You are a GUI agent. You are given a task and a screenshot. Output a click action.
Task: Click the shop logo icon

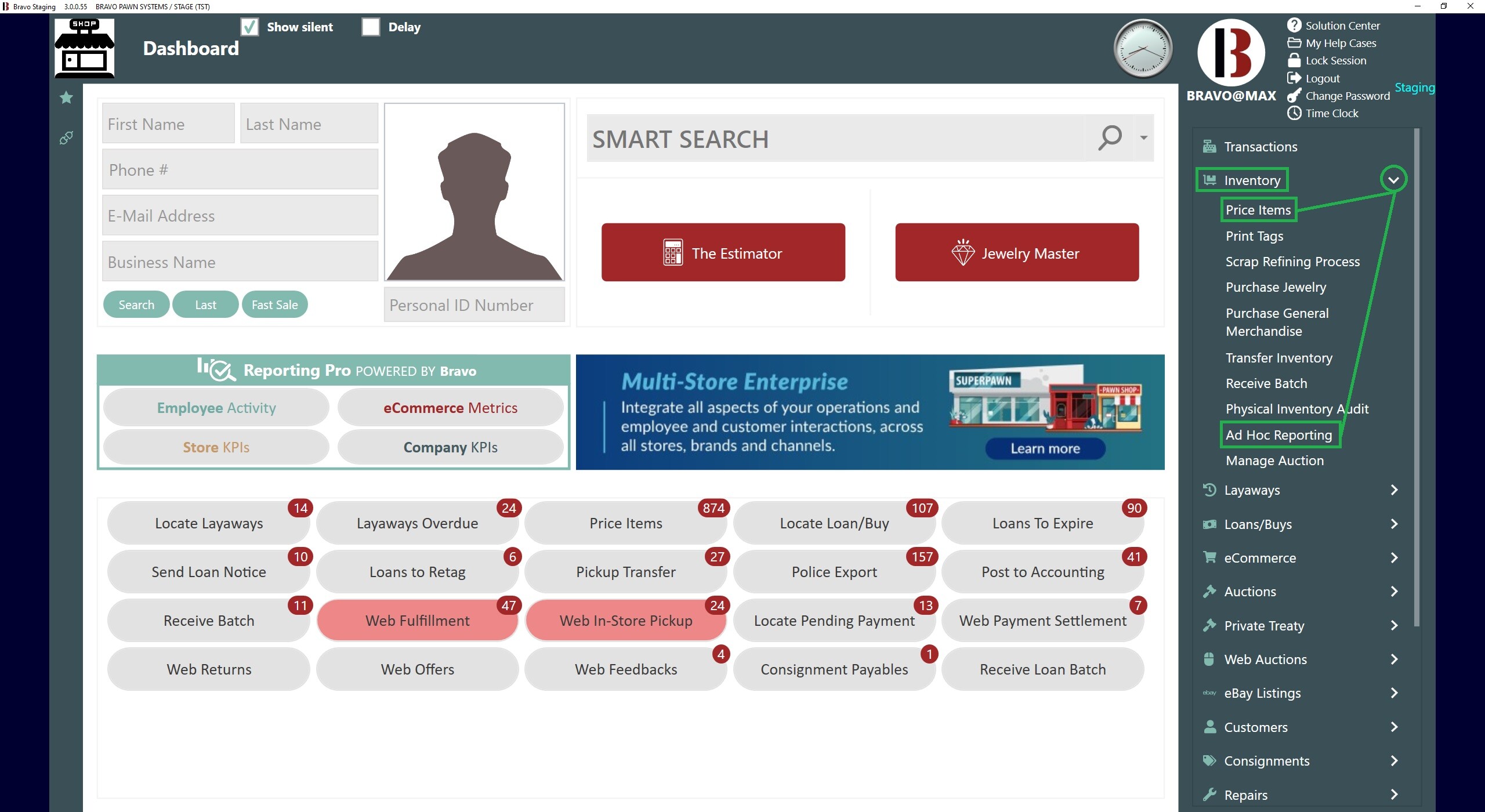pos(84,48)
